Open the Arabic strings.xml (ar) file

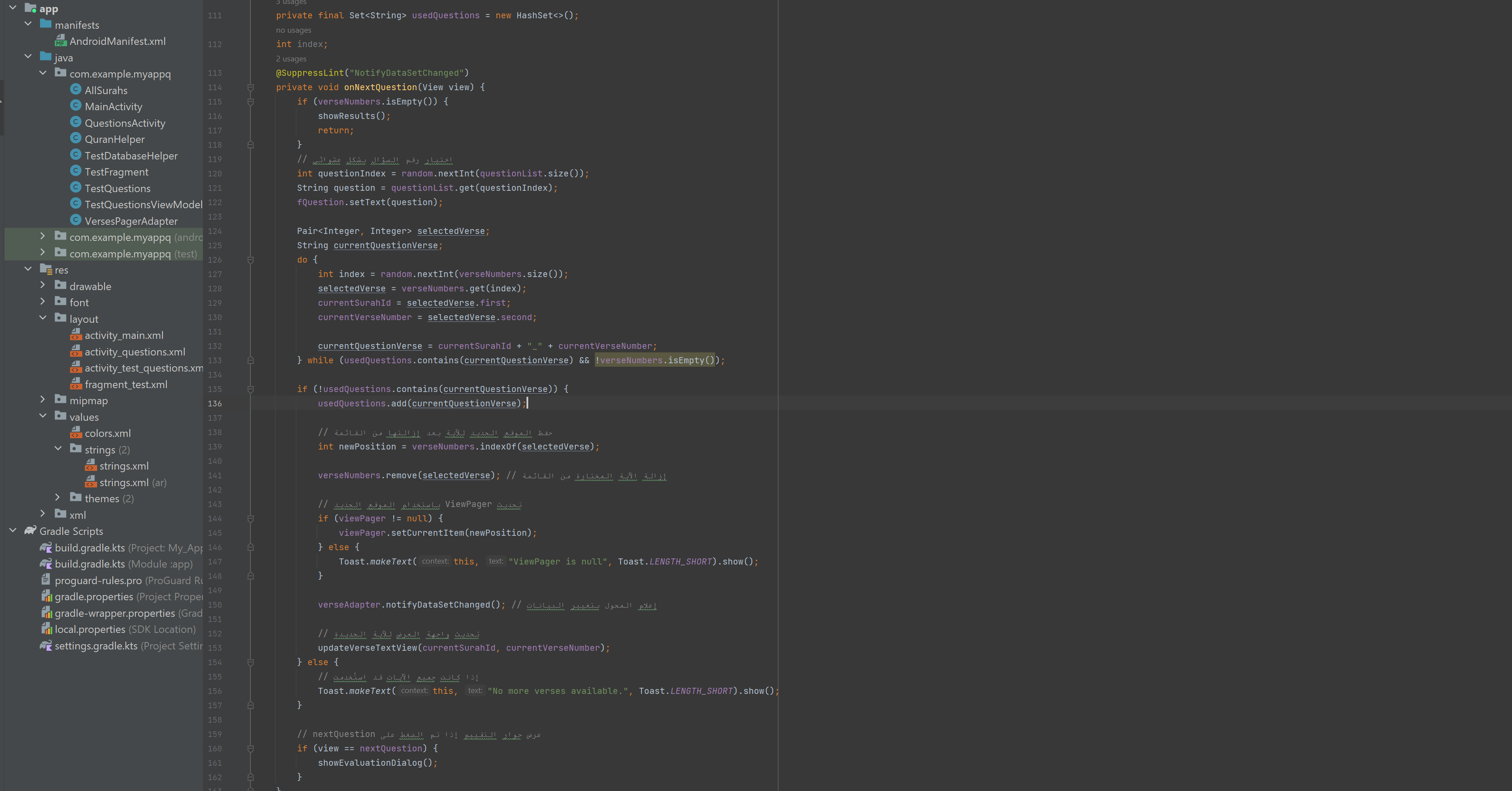click(x=125, y=482)
